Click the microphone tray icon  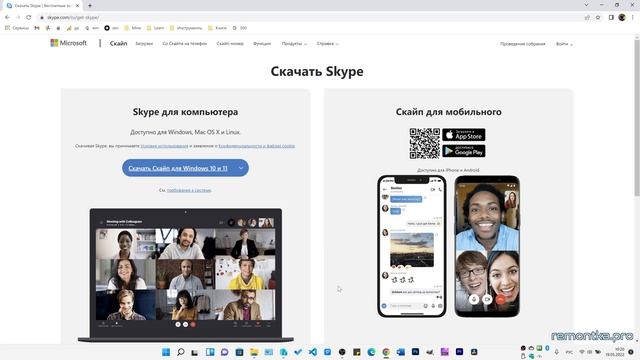(556, 352)
